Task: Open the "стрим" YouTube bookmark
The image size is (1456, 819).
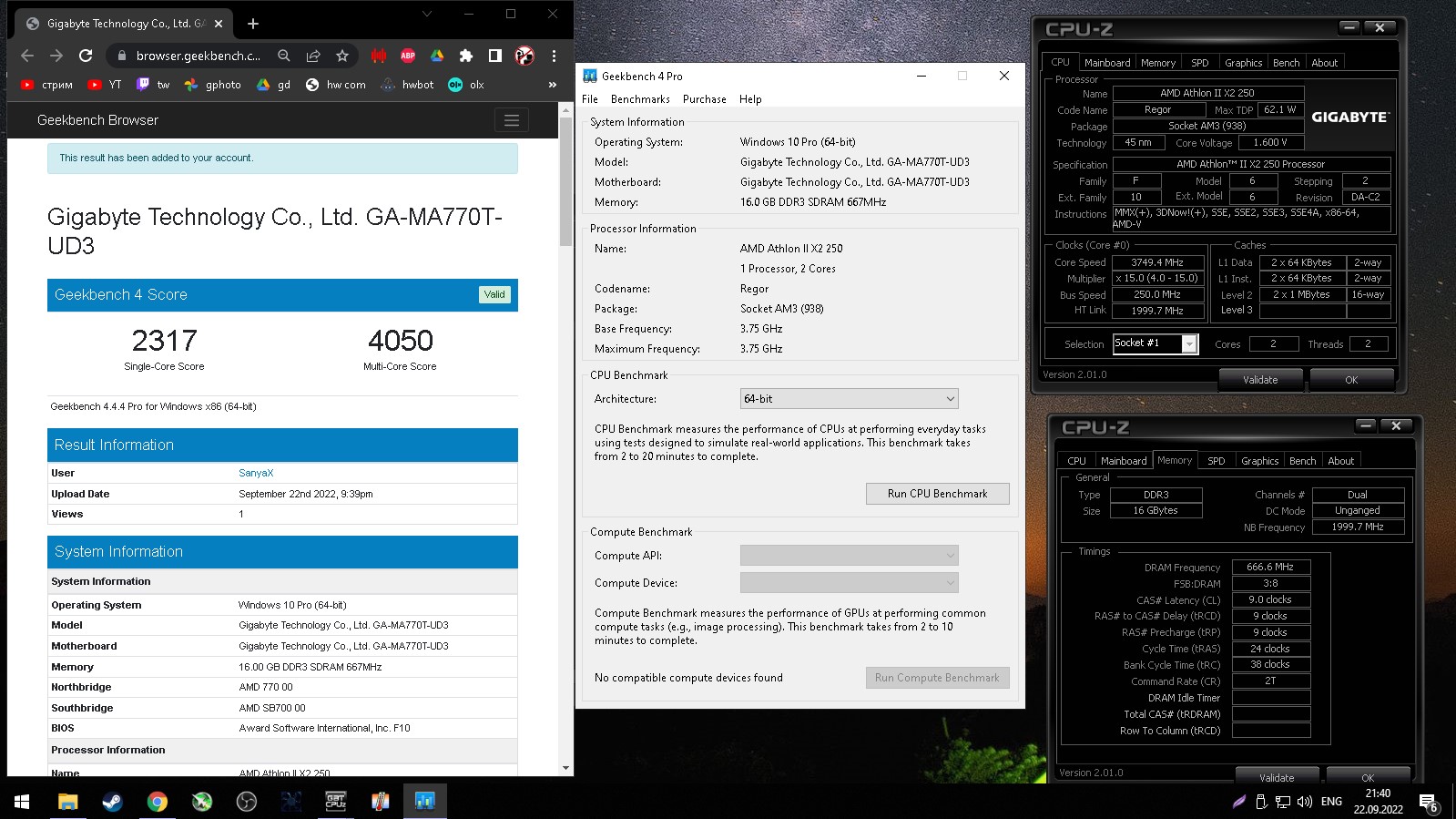Action: coord(47,85)
